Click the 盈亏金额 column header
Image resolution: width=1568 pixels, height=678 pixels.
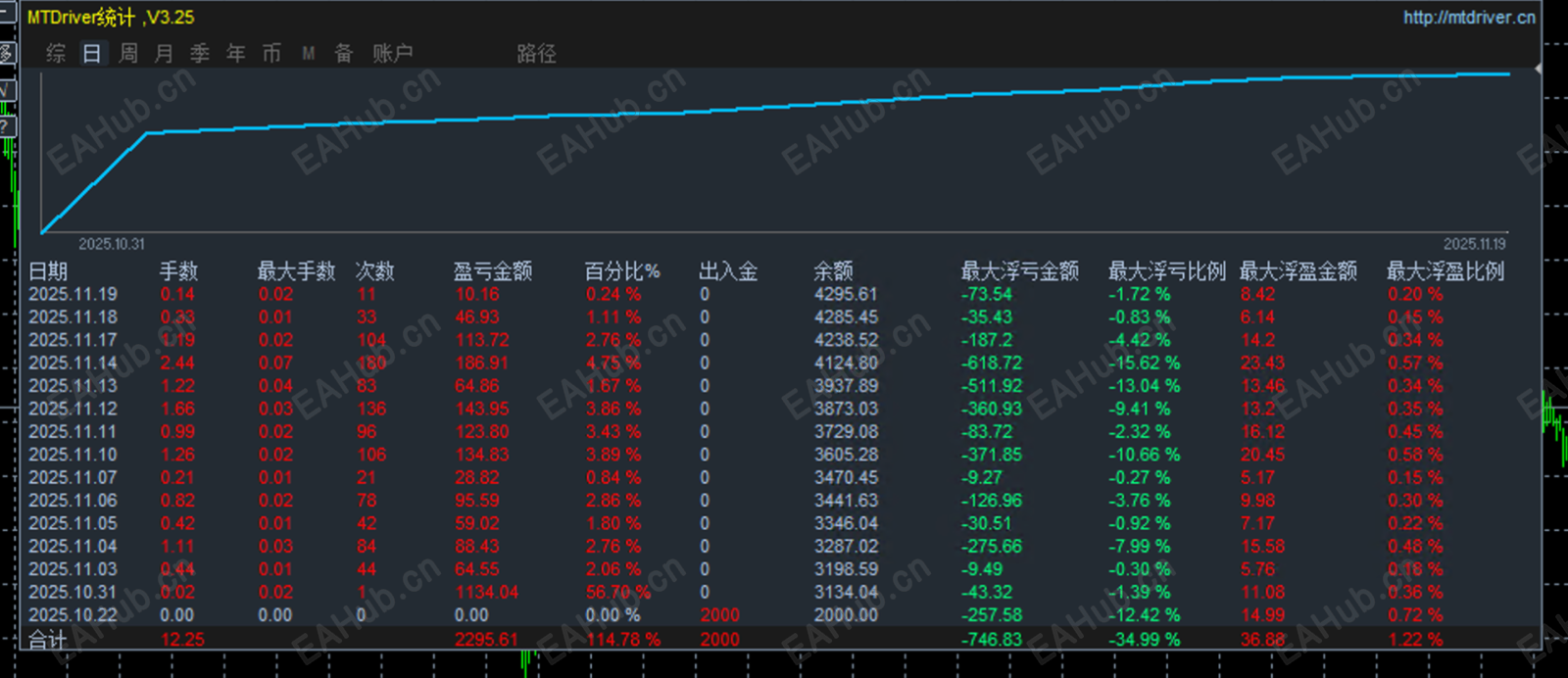(x=493, y=271)
